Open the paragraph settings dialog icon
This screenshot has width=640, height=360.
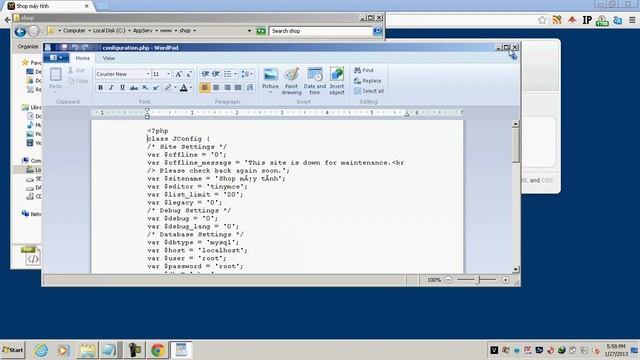250,87
